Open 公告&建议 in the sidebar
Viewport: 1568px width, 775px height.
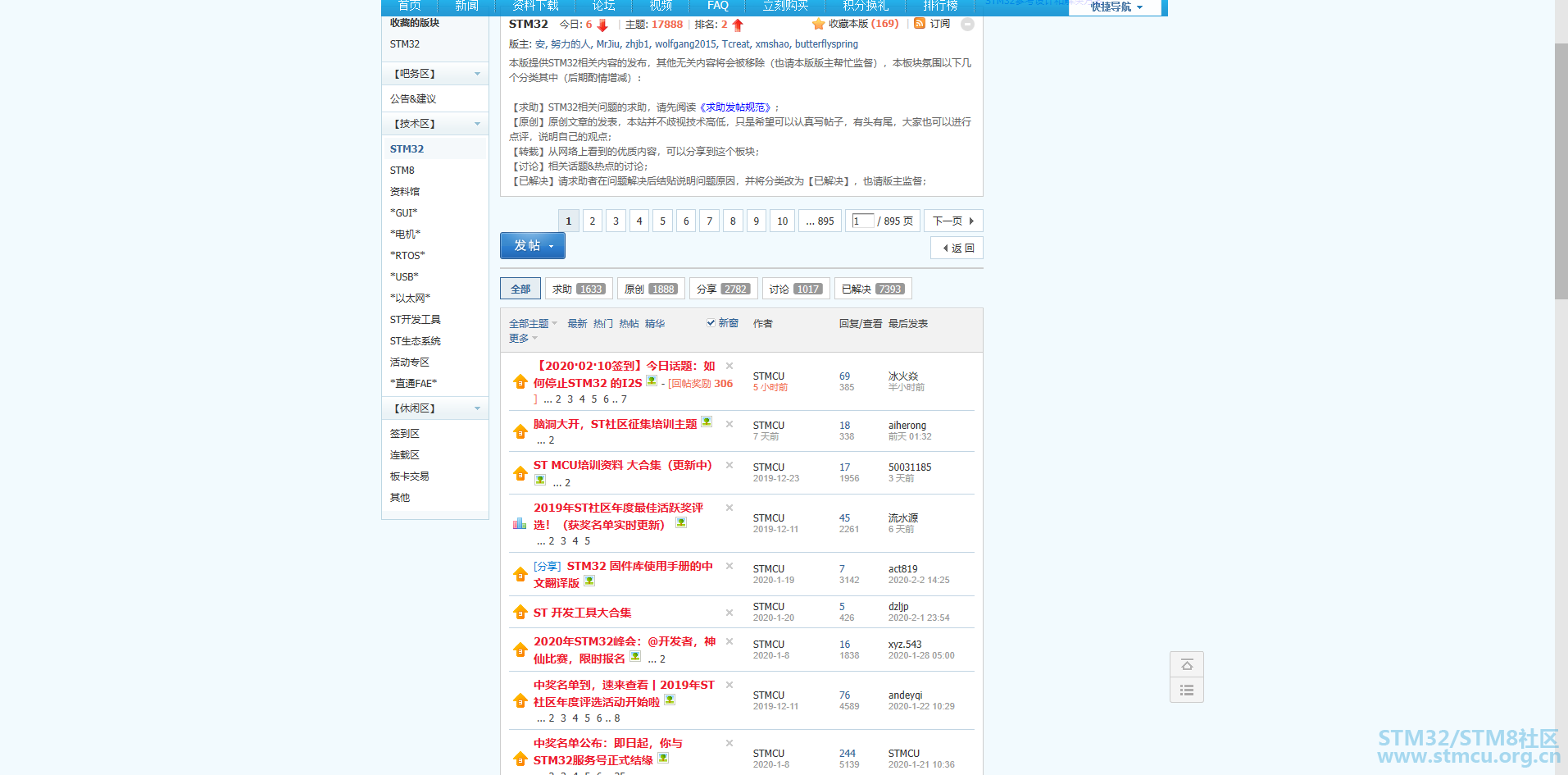[413, 99]
